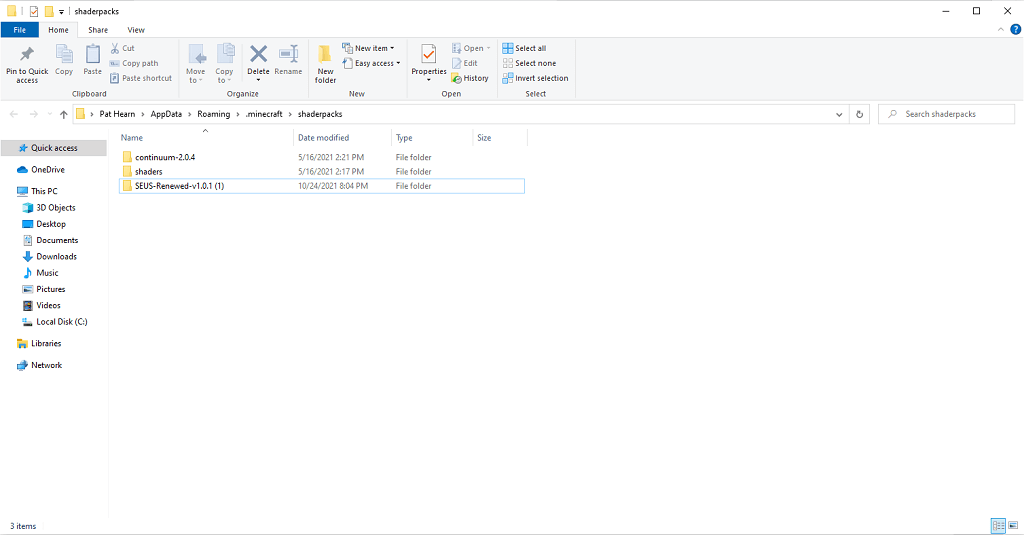Switch to the View ribbon tab

(136, 30)
